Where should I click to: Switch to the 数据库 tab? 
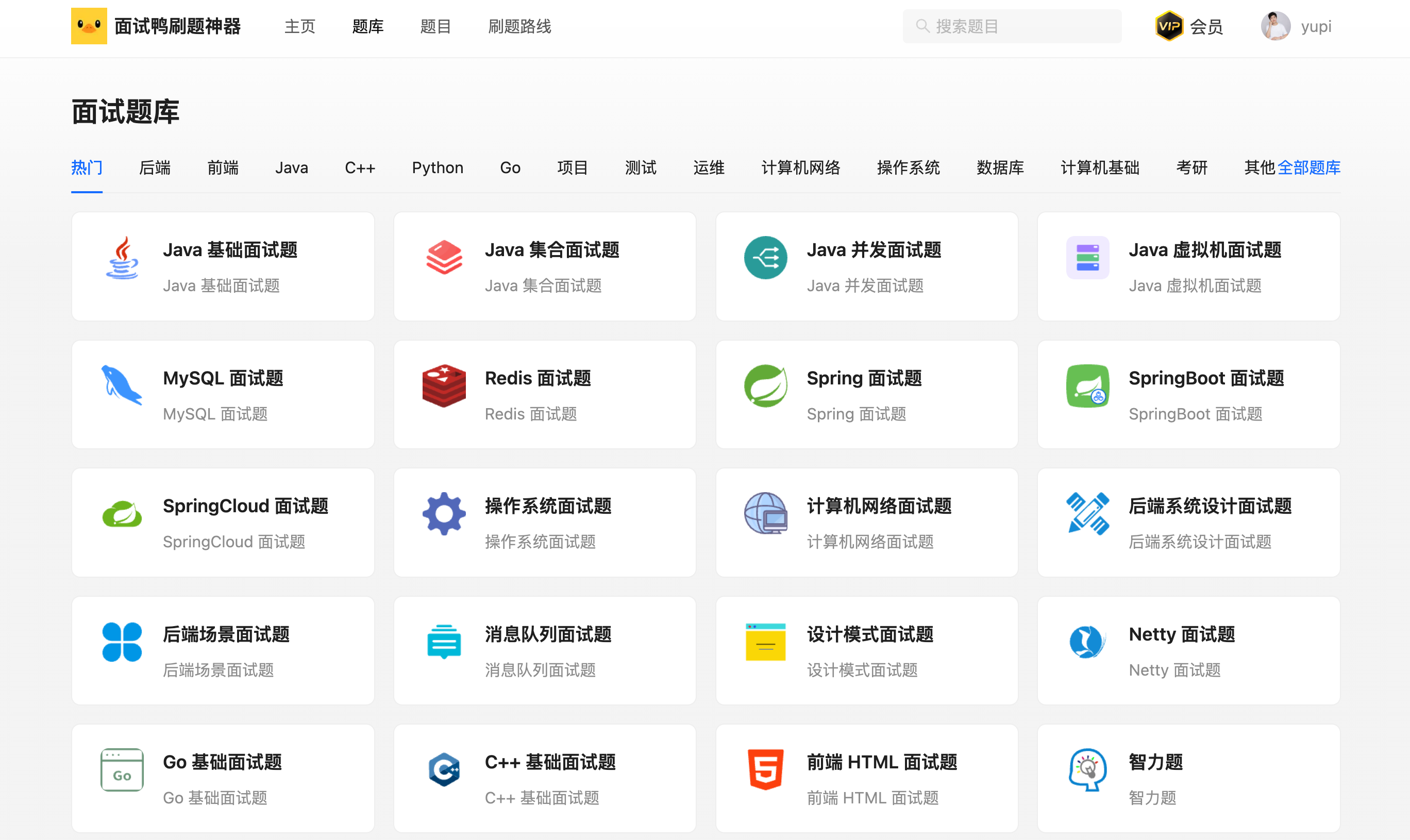1000,167
